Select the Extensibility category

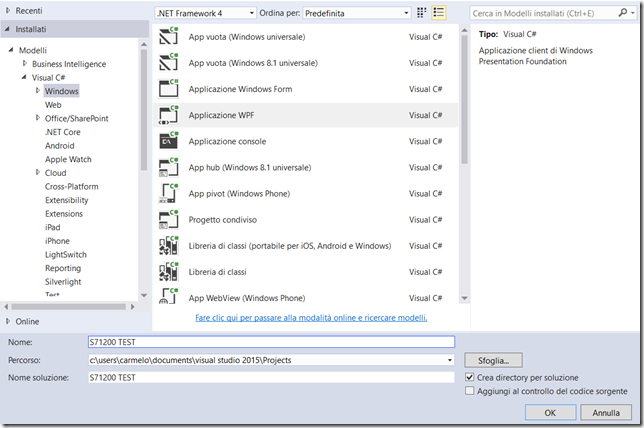click(x=67, y=200)
